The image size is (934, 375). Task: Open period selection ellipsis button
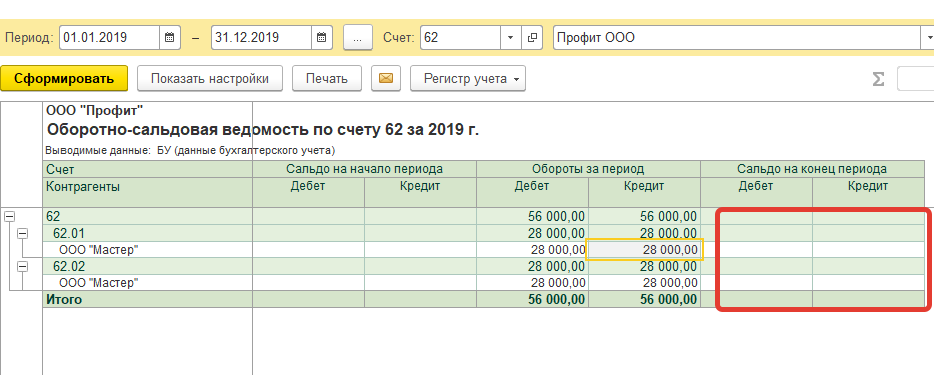tap(357, 38)
